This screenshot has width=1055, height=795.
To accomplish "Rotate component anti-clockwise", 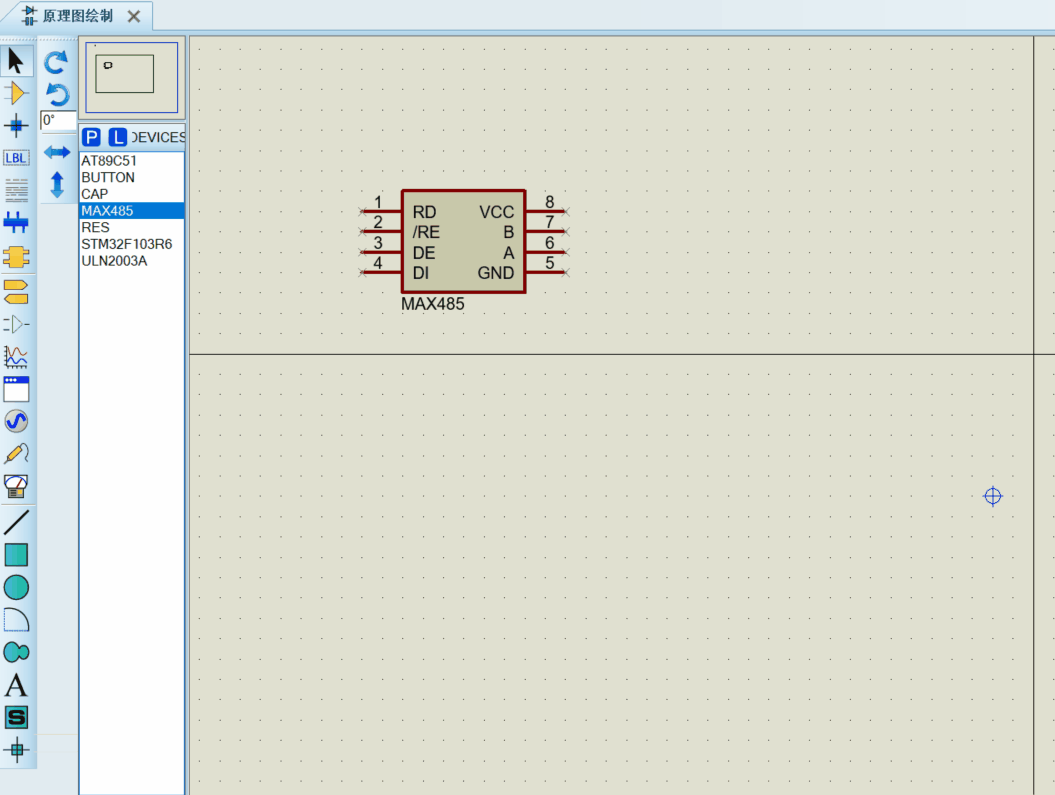I will pyautogui.click(x=57, y=94).
